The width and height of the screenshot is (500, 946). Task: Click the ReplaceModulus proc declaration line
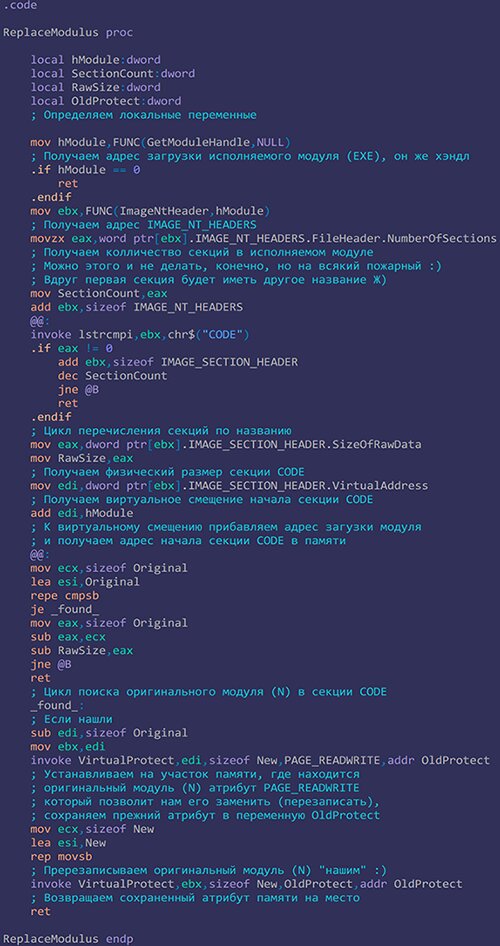click(x=68, y=33)
